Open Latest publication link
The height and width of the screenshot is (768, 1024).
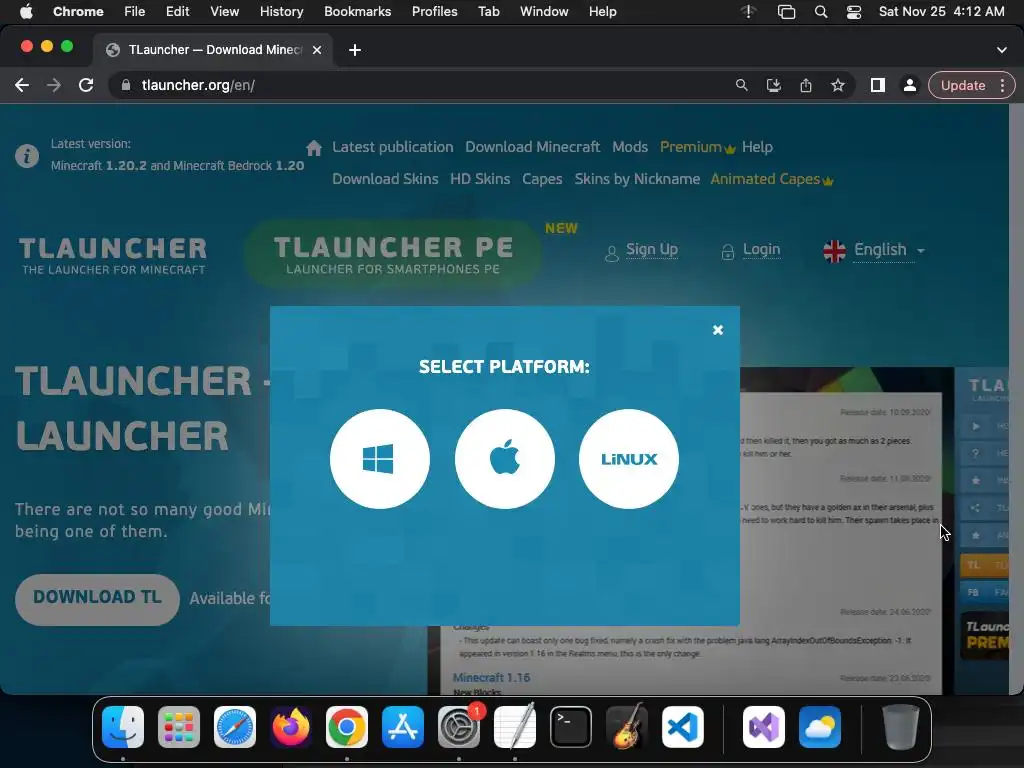tap(392, 147)
